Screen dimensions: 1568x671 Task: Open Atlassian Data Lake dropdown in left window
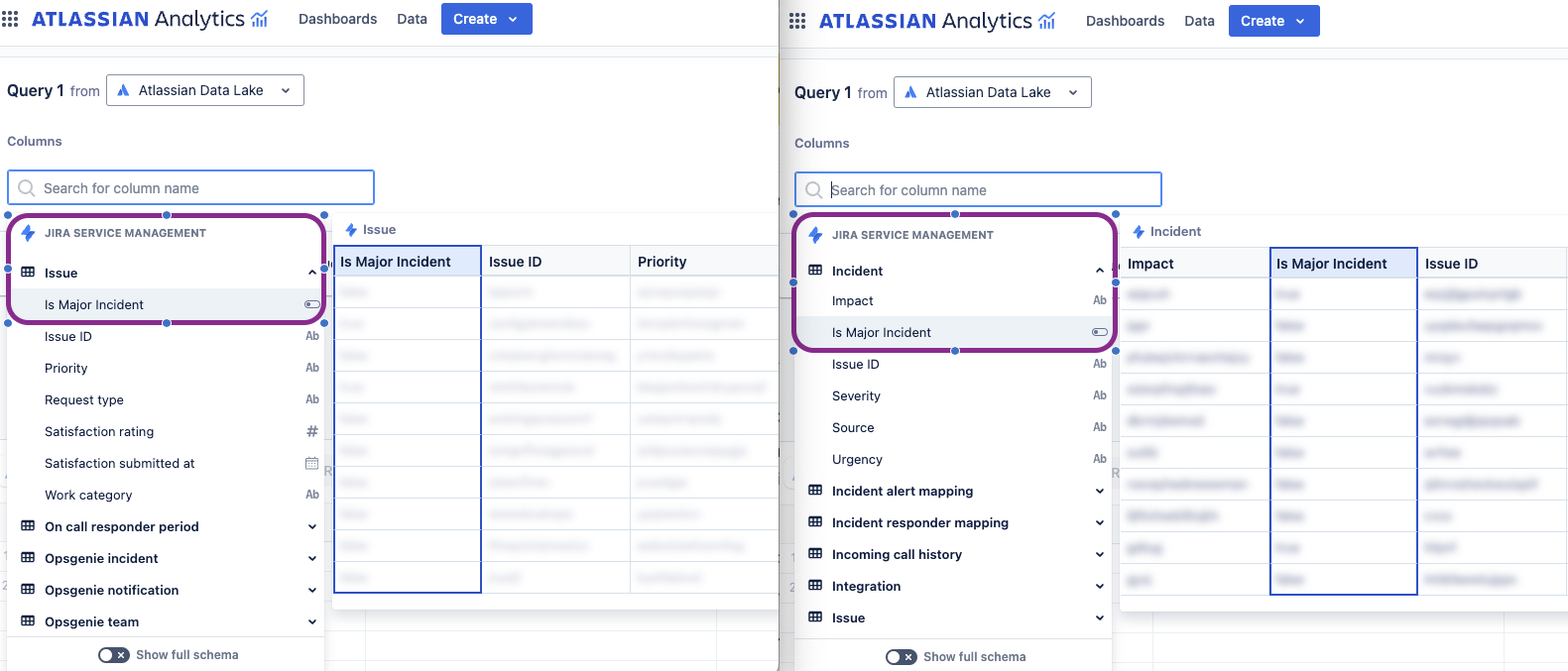[205, 90]
